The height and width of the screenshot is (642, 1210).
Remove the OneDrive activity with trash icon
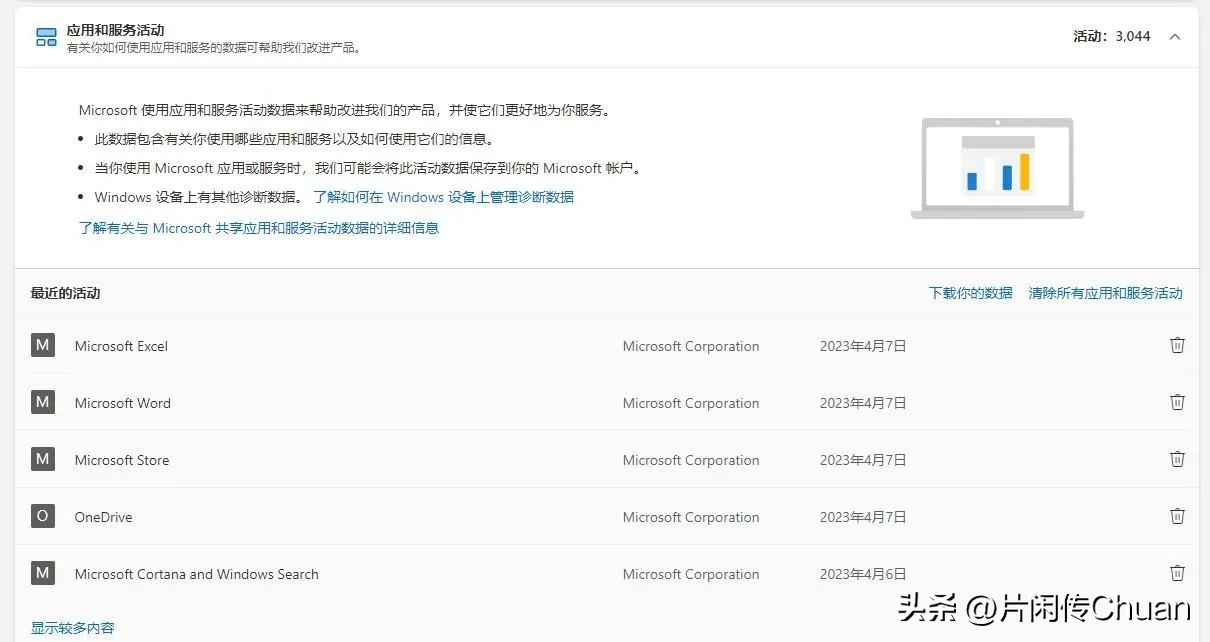[x=1177, y=516]
